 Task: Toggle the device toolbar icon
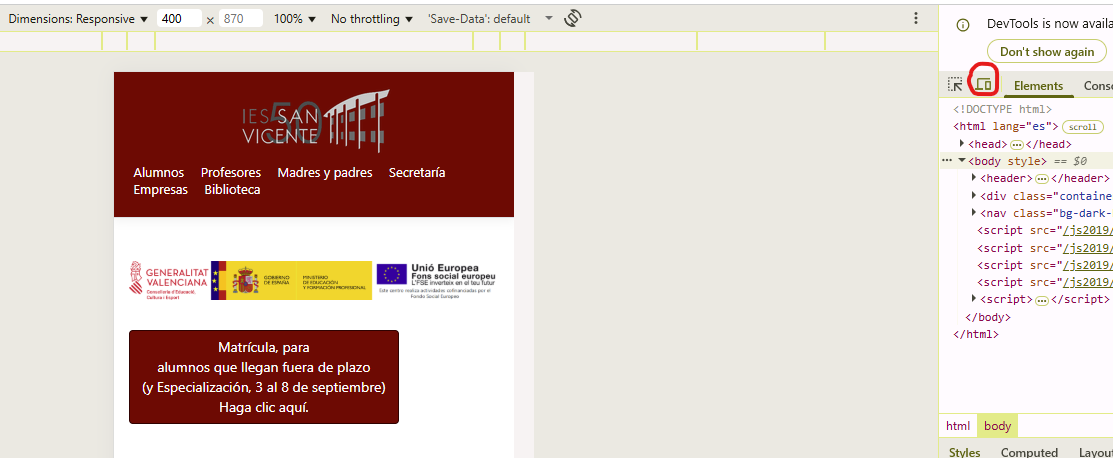point(984,85)
